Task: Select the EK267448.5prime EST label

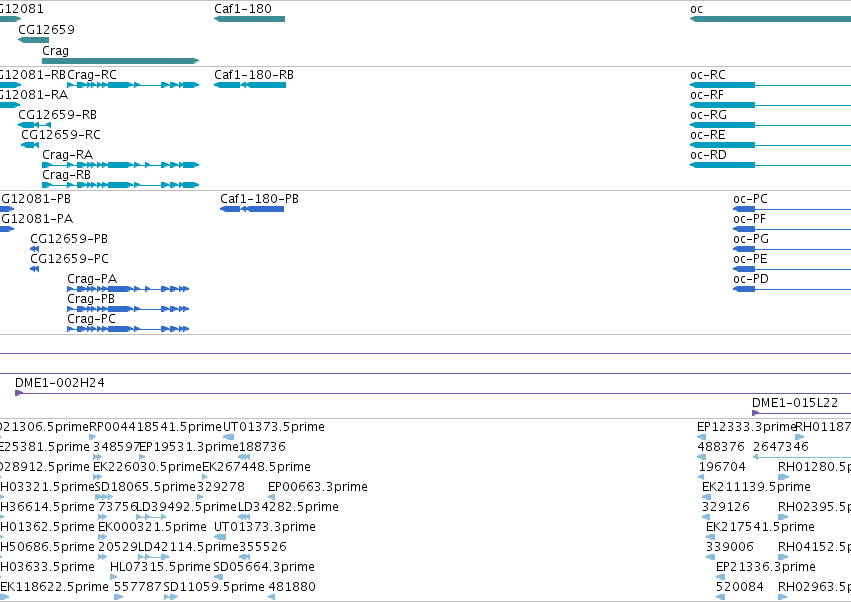Action: (256, 467)
